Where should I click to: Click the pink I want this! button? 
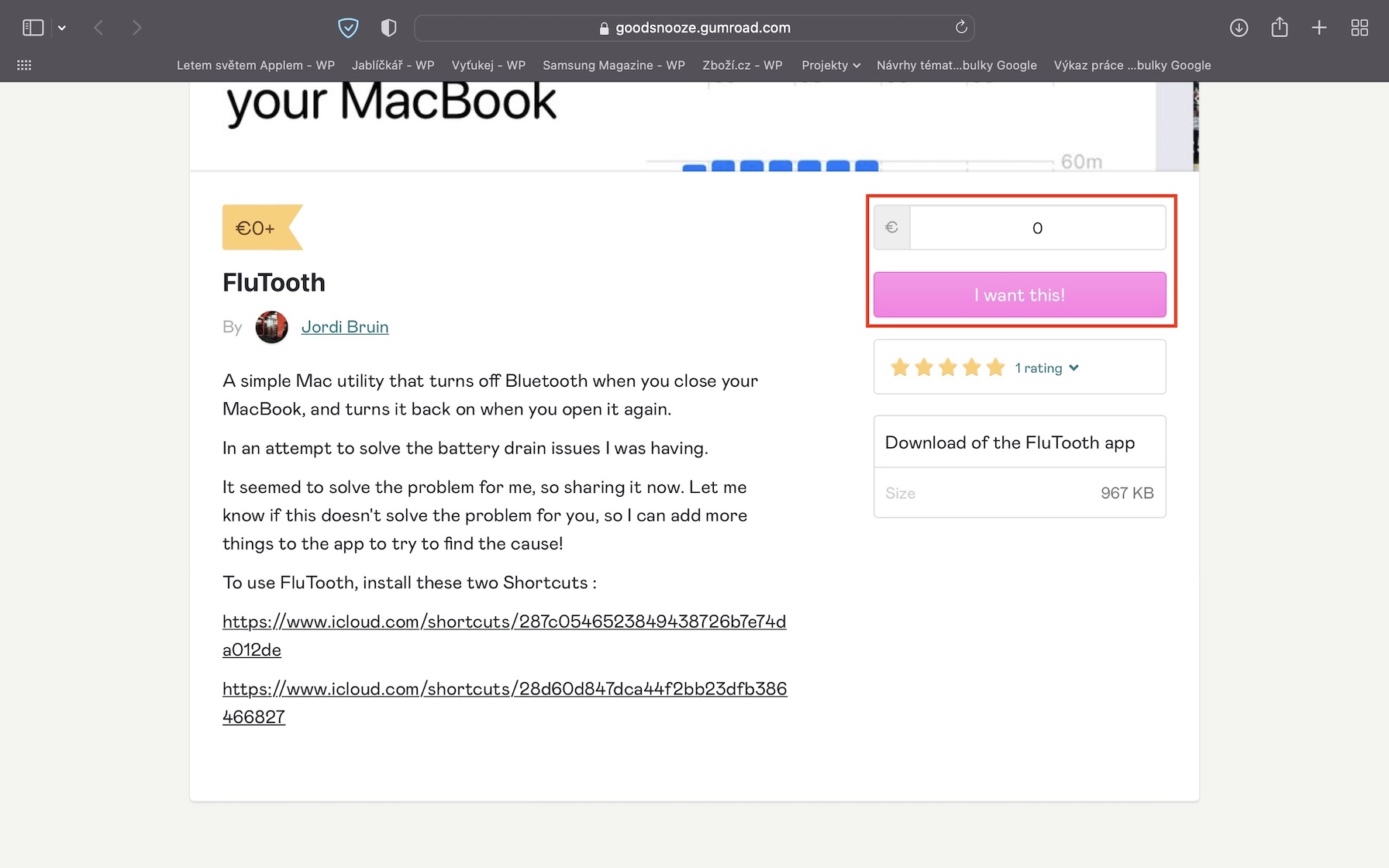click(x=1020, y=294)
